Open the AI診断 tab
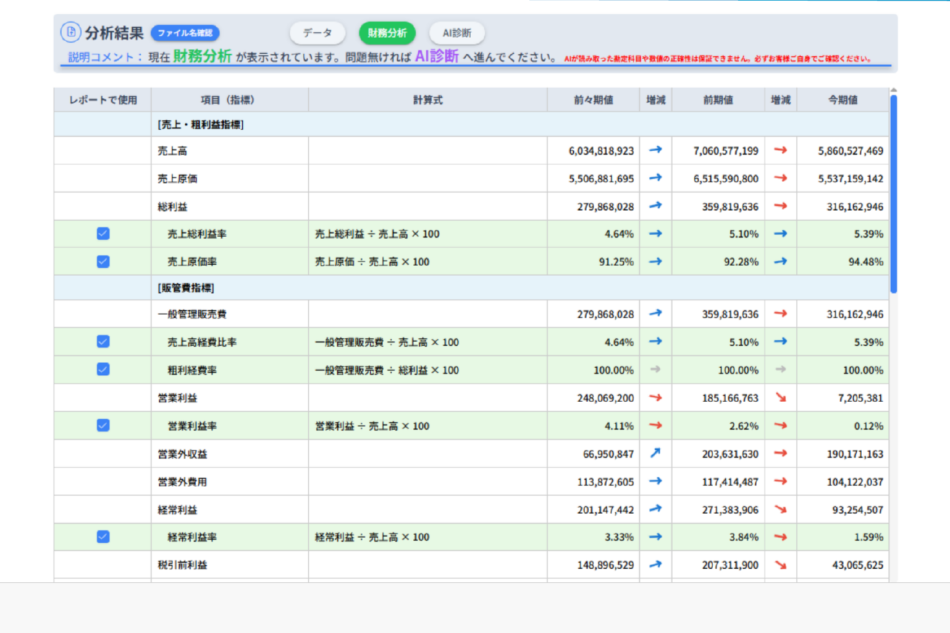 [x=457, y=33]
